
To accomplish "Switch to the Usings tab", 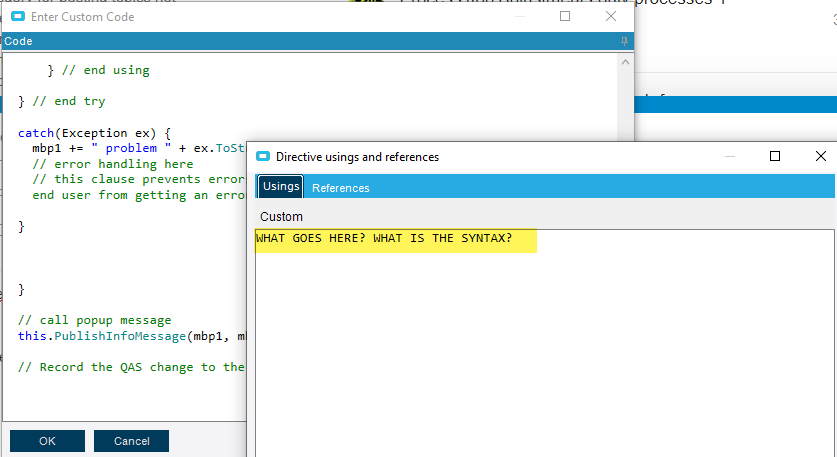I will pos(281,186).
